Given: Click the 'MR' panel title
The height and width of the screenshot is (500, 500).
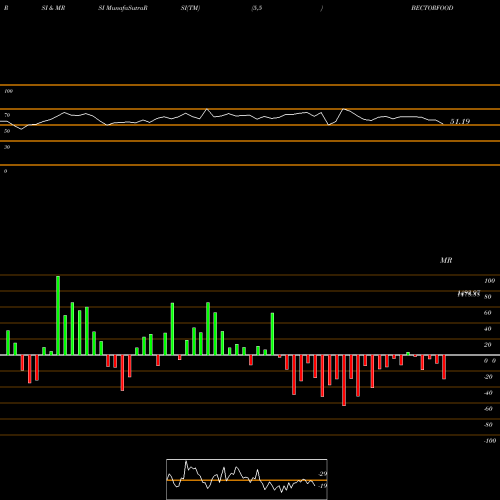Looking at the screenshot, I should (446, 260).
